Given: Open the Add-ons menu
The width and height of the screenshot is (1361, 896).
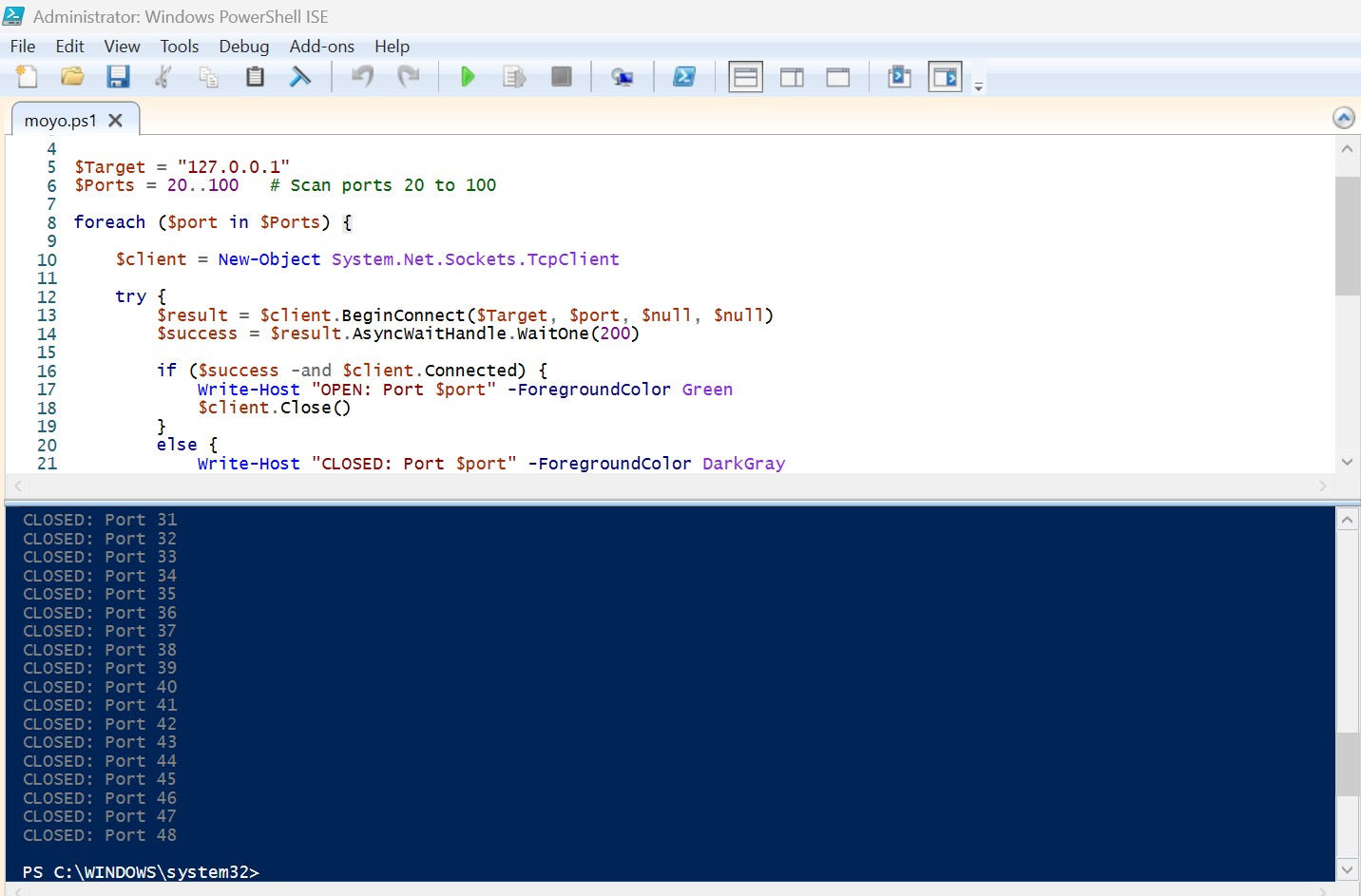Looking at the screenshot, I should (x=322, y=47).
